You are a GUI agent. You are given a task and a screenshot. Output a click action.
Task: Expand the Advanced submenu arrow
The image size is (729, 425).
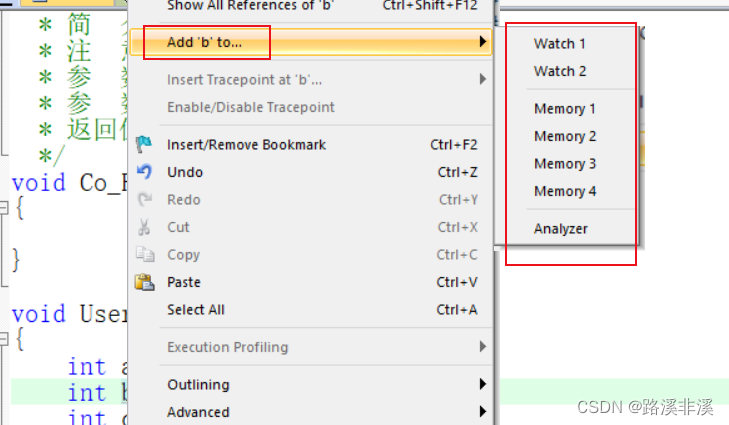tap(483, 412)
